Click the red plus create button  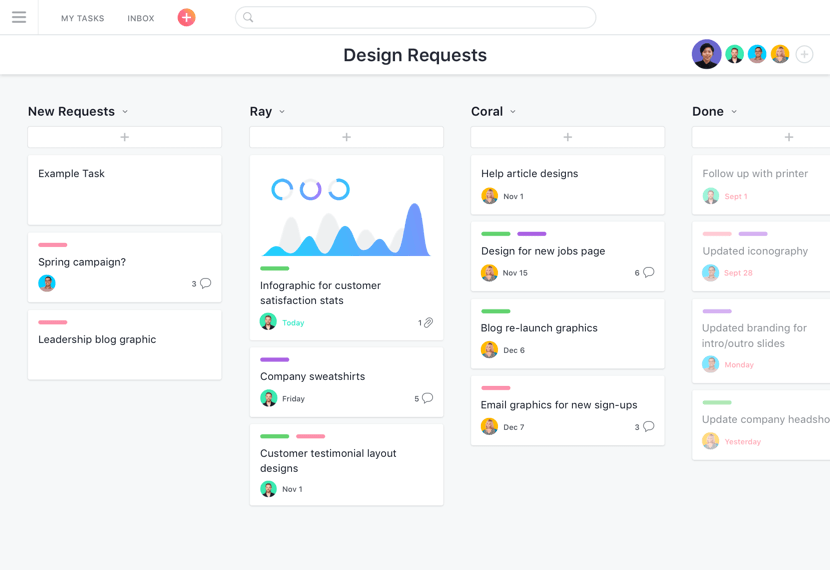(x=186, y=17)
